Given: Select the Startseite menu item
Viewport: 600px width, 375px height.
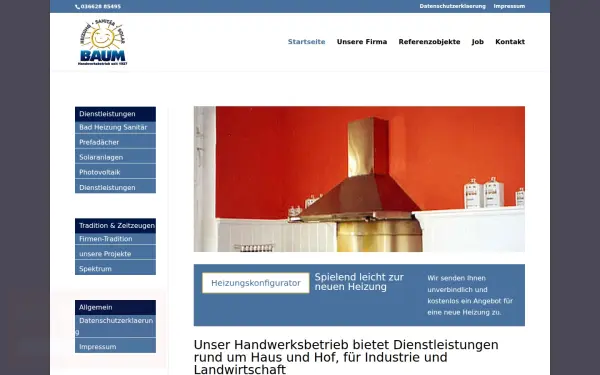Looking at the screenshot, I should coord(307,42).
